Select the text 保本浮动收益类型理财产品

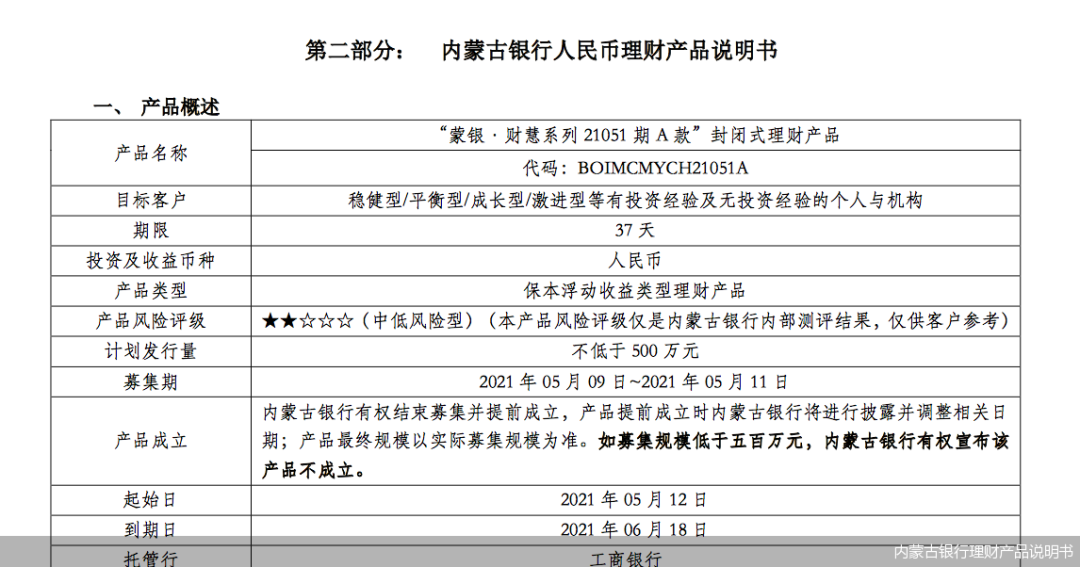click(634, 291)
